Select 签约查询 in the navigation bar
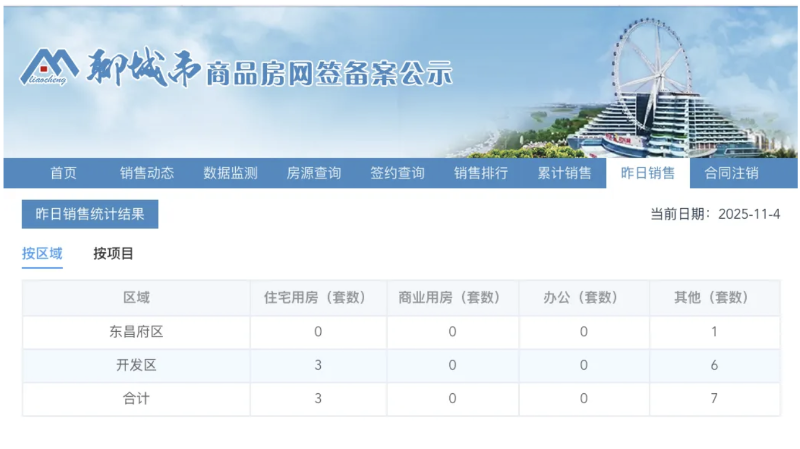This screenshot has height=449, width=800. point(397,173)
